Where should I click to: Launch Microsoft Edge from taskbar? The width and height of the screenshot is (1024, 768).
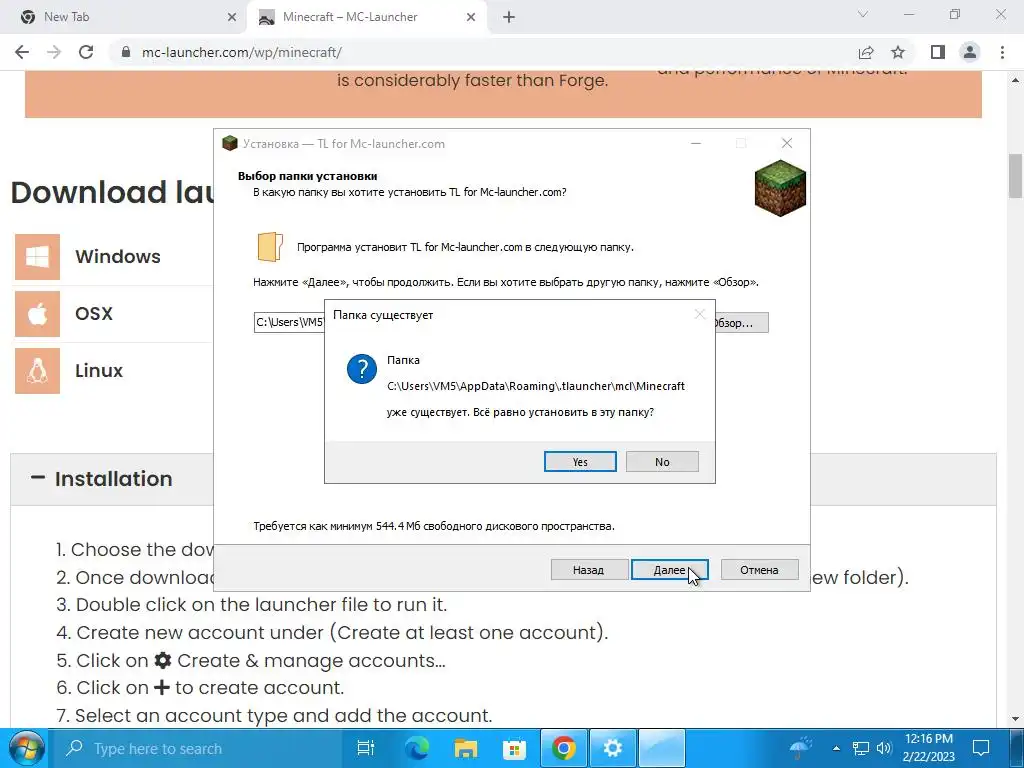click(416, 748)
